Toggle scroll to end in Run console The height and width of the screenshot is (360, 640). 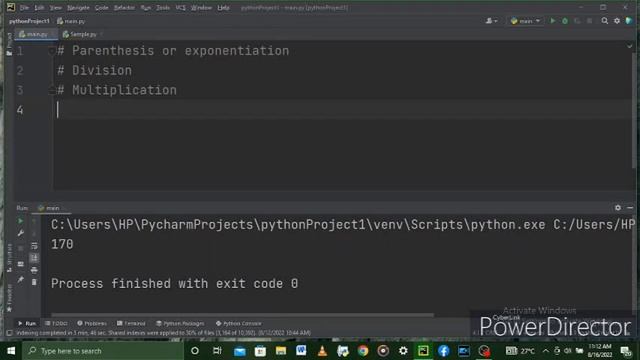pos(34,258)
